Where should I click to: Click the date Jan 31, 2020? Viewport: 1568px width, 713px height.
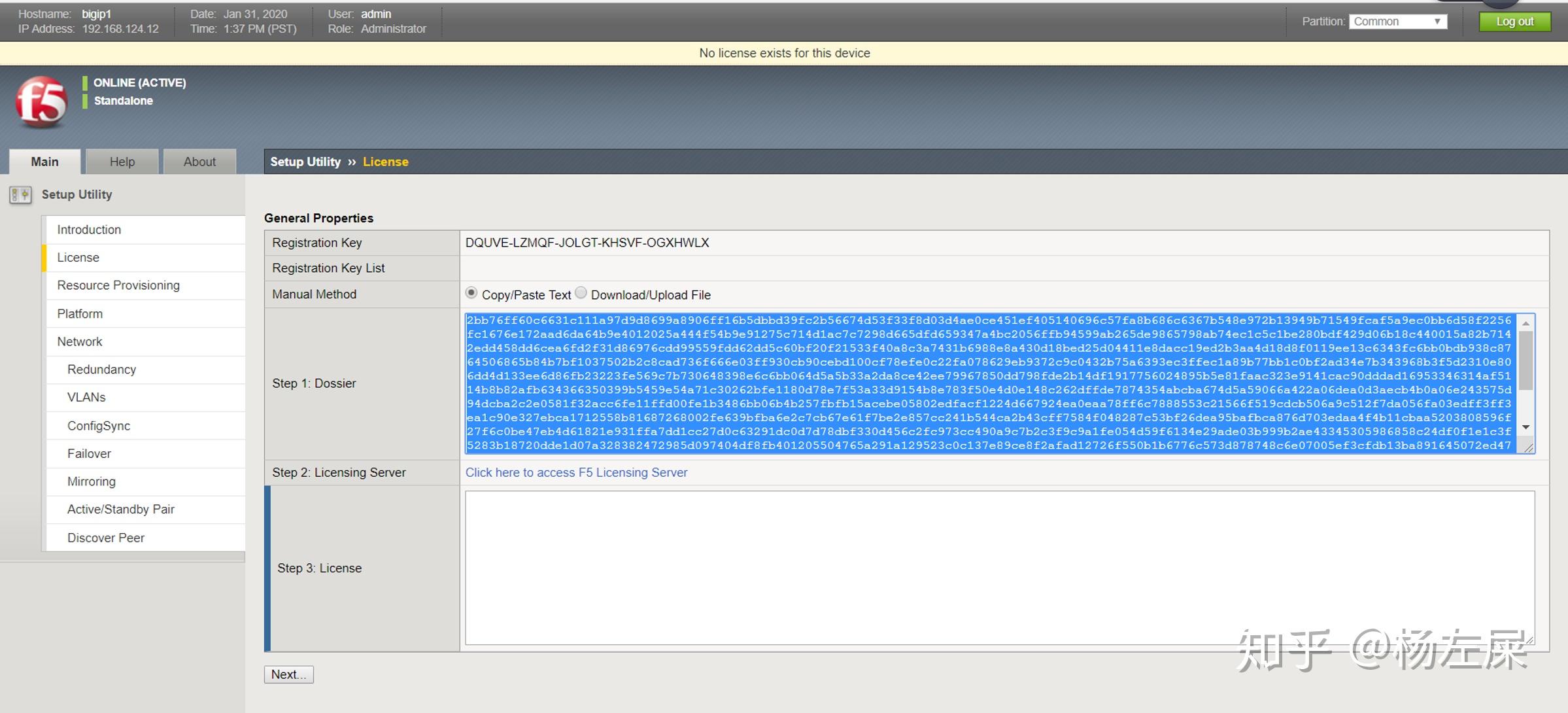point(255,14)
